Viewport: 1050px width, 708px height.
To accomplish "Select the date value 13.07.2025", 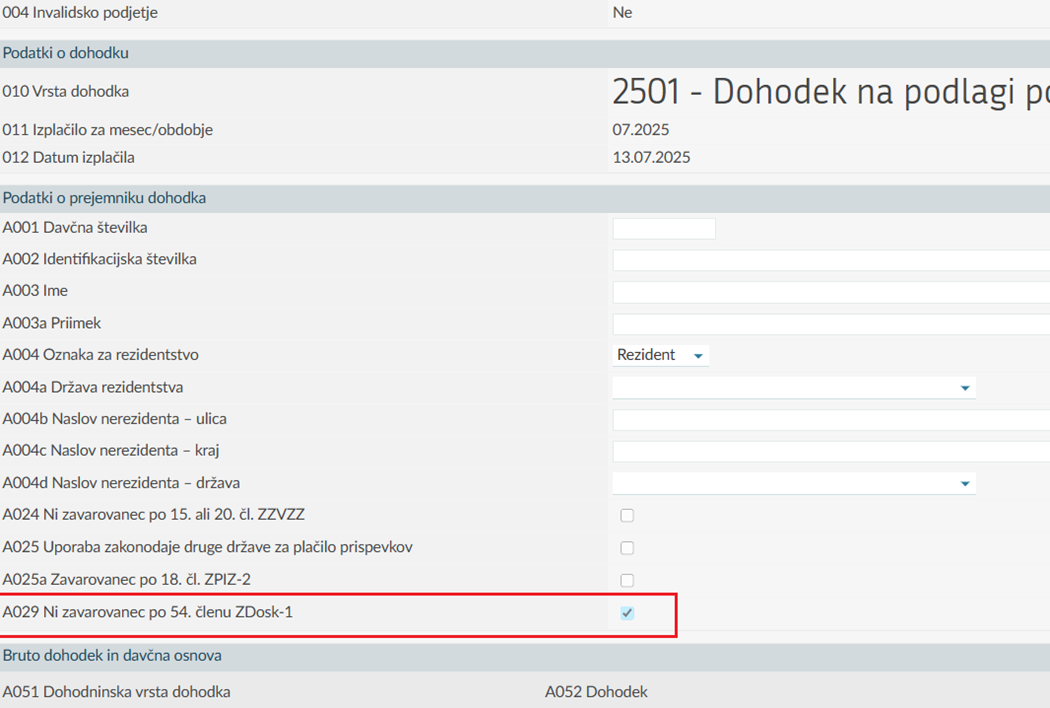I will pyautogui.click(x=651, y=157).
